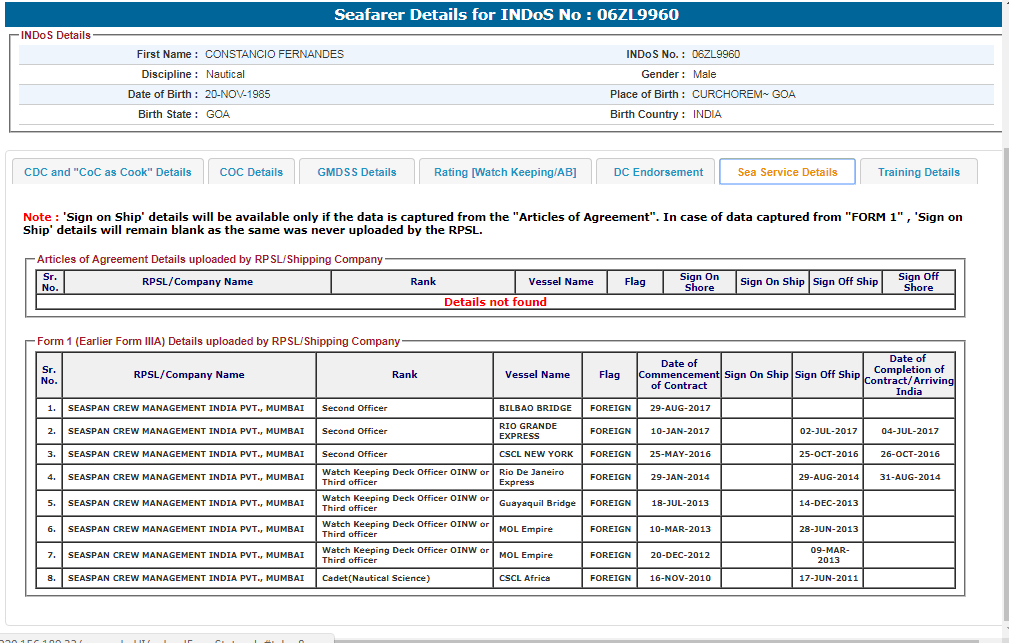Click the BILBAO BRIDGE vessel name cell
The width and height of the screenshot is (1009, 643).
535,408
